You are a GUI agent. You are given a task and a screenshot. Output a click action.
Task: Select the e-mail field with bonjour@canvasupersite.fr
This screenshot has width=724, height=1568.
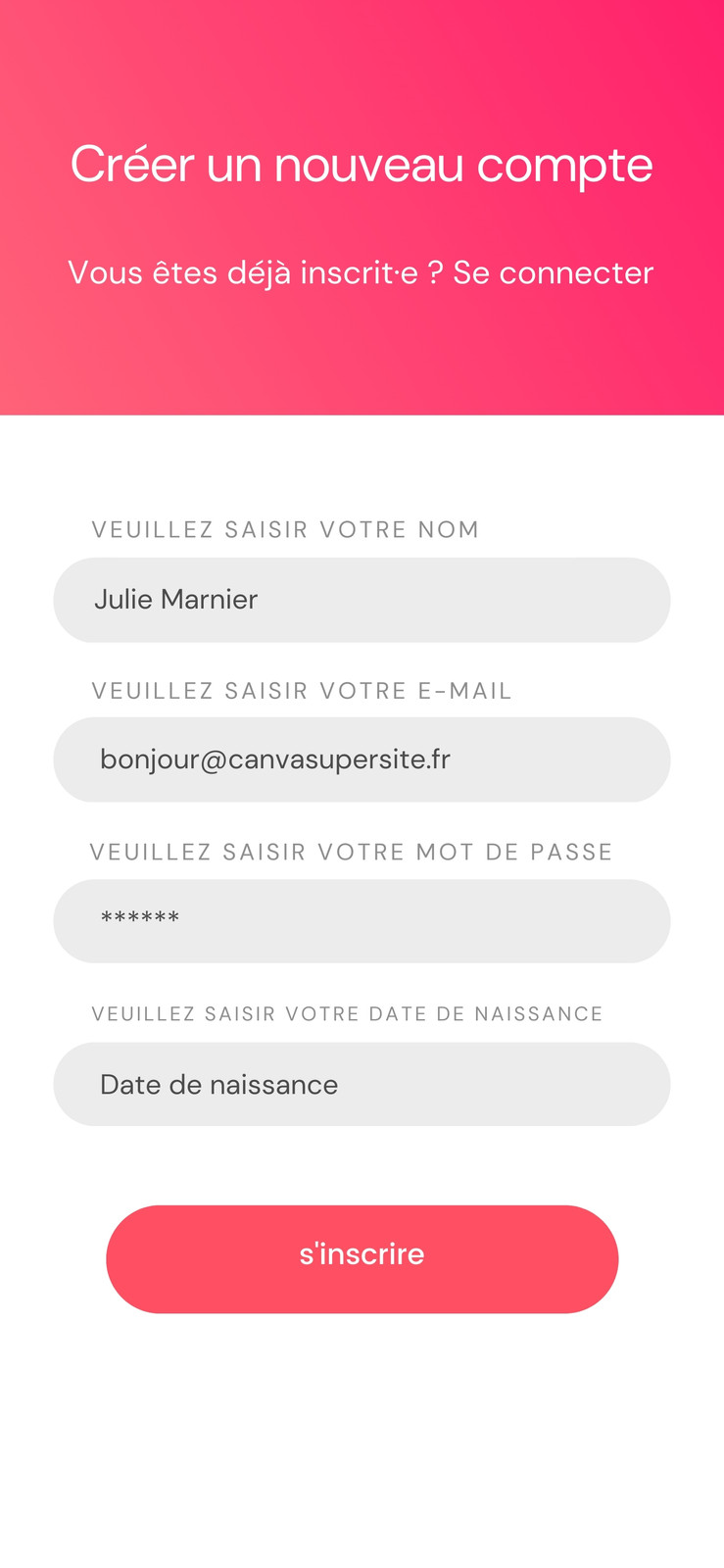click(x=362, y=759)
